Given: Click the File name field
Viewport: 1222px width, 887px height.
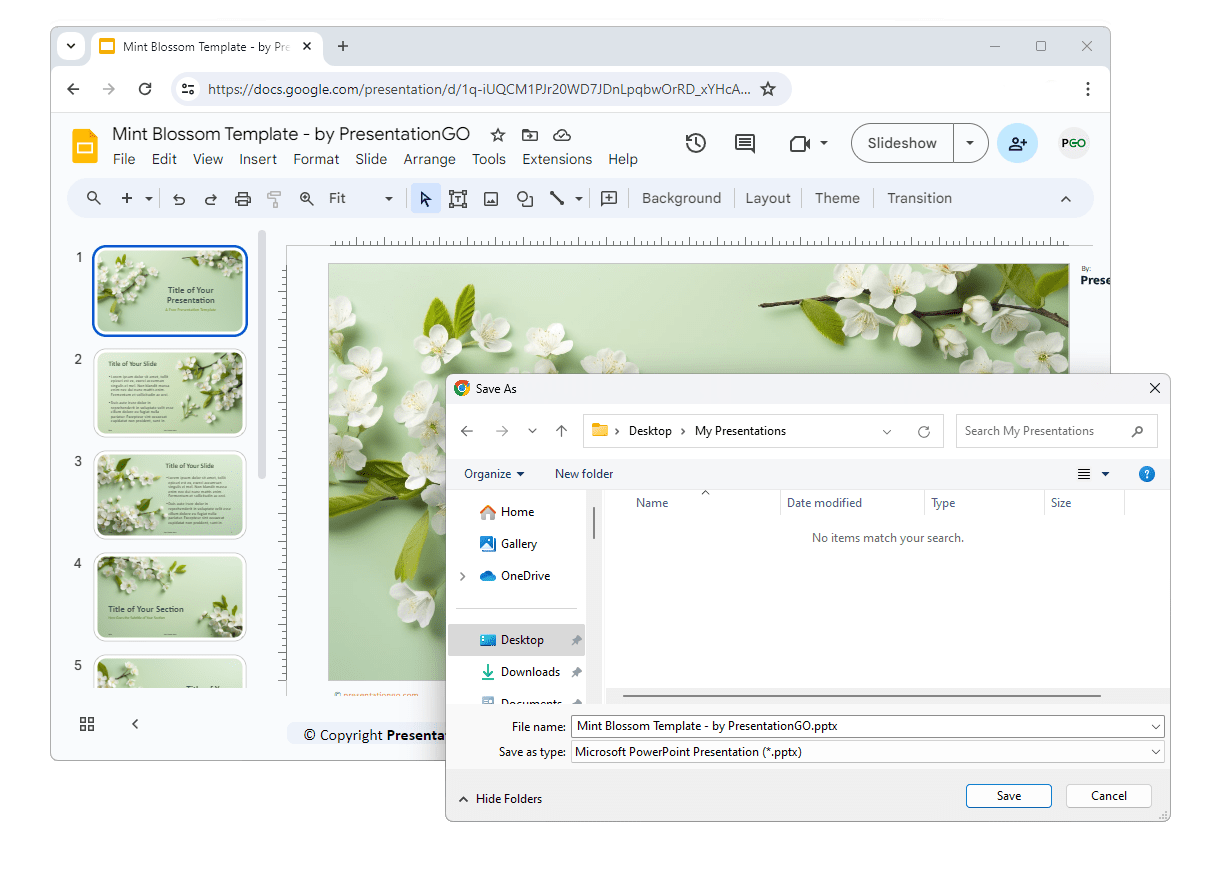Looking at the screenshot, I should [x=867, y=726].
